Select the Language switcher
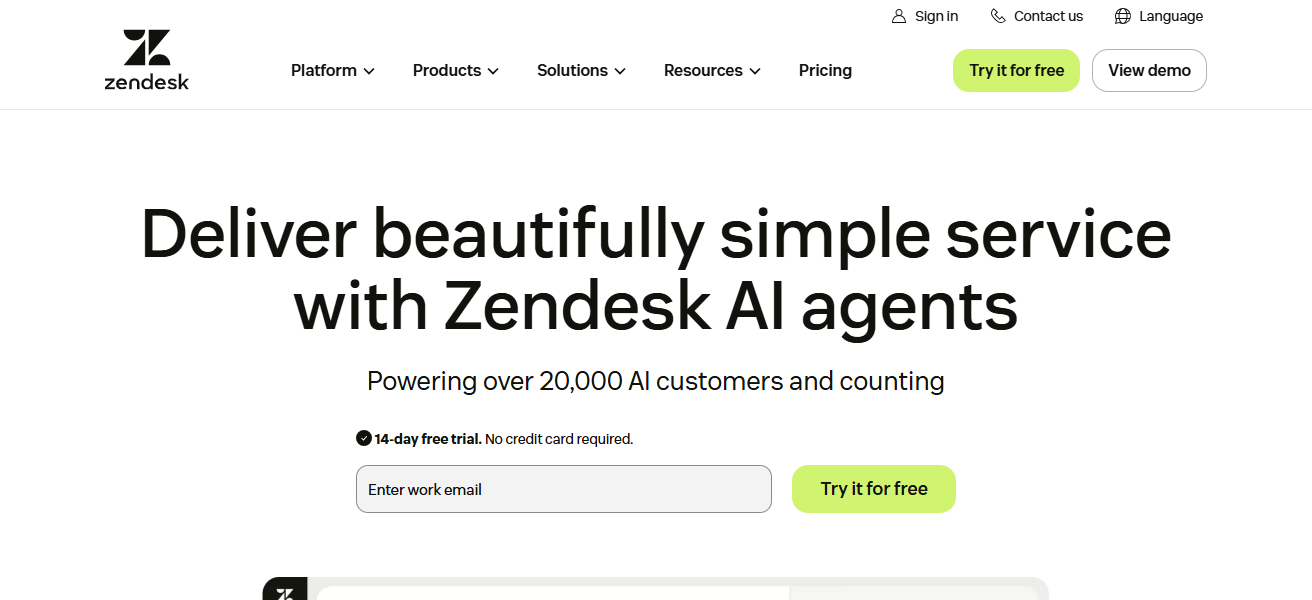The height and width of the screenshot is (600, 1312). 1170,15
